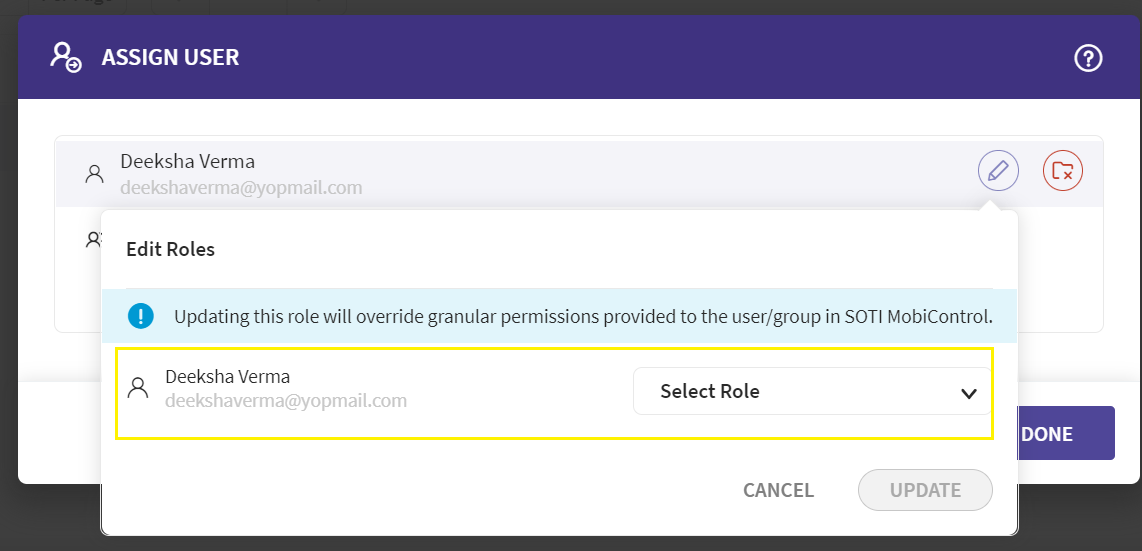This screenshot has width=1142, height=551.
Task: Edit roles using the pencil icon
Action: coord(998,171)
